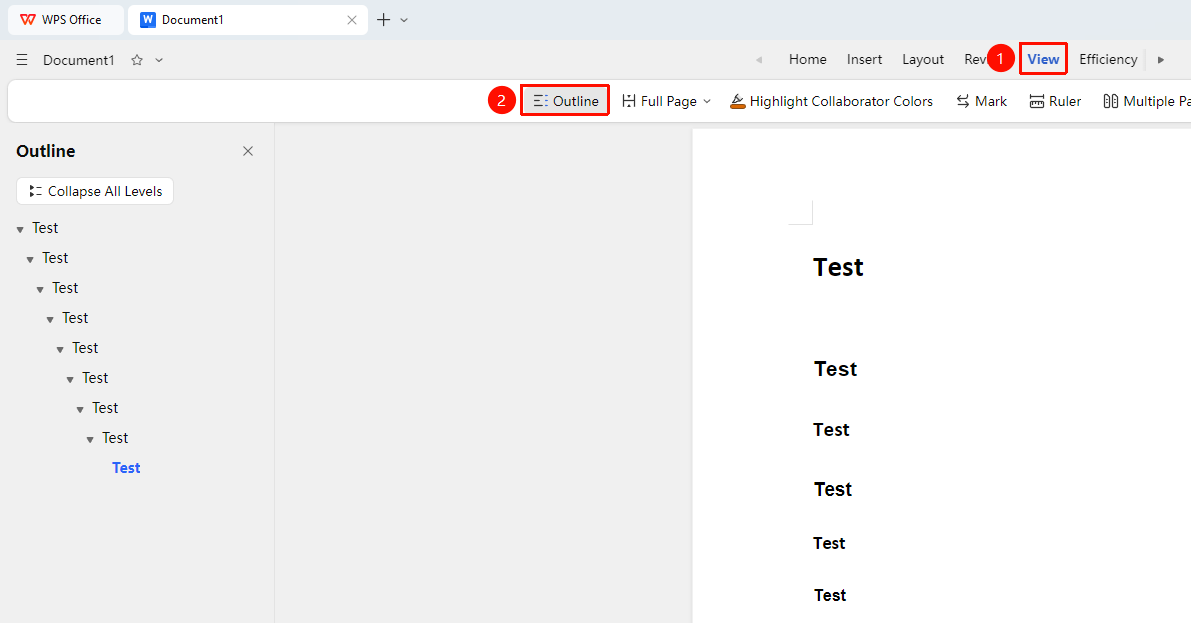Open the Home ribbon tab
Viewport: 1191px width, 623px height.
(x=807, y=59)
